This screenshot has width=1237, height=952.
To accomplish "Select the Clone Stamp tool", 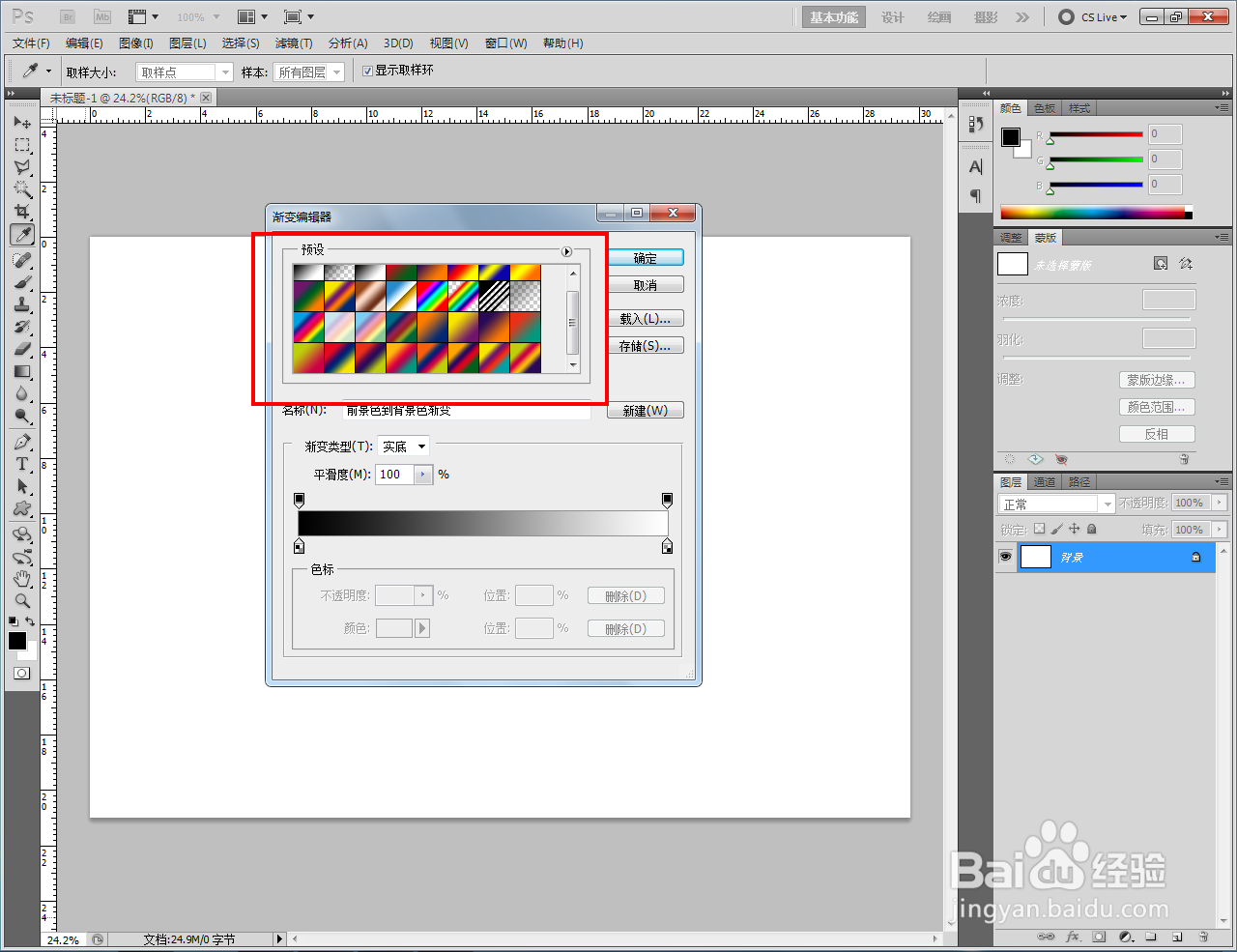I will (x=22, y=304).
